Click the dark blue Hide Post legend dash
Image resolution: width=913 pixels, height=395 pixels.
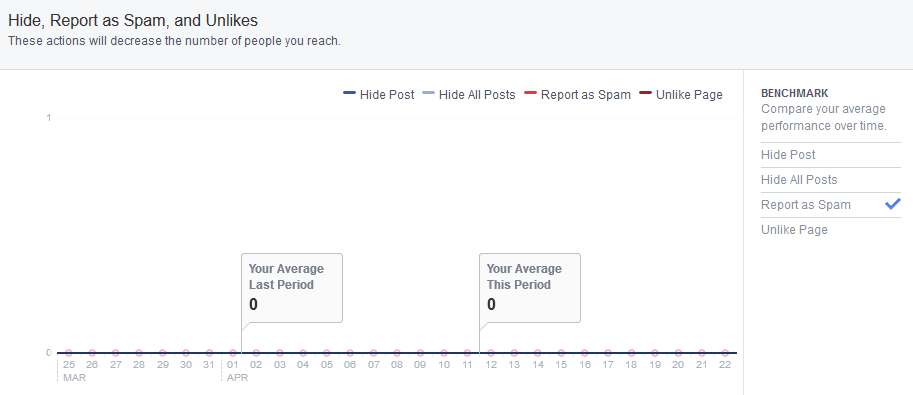pyautogui.click(x=349, y=93)
